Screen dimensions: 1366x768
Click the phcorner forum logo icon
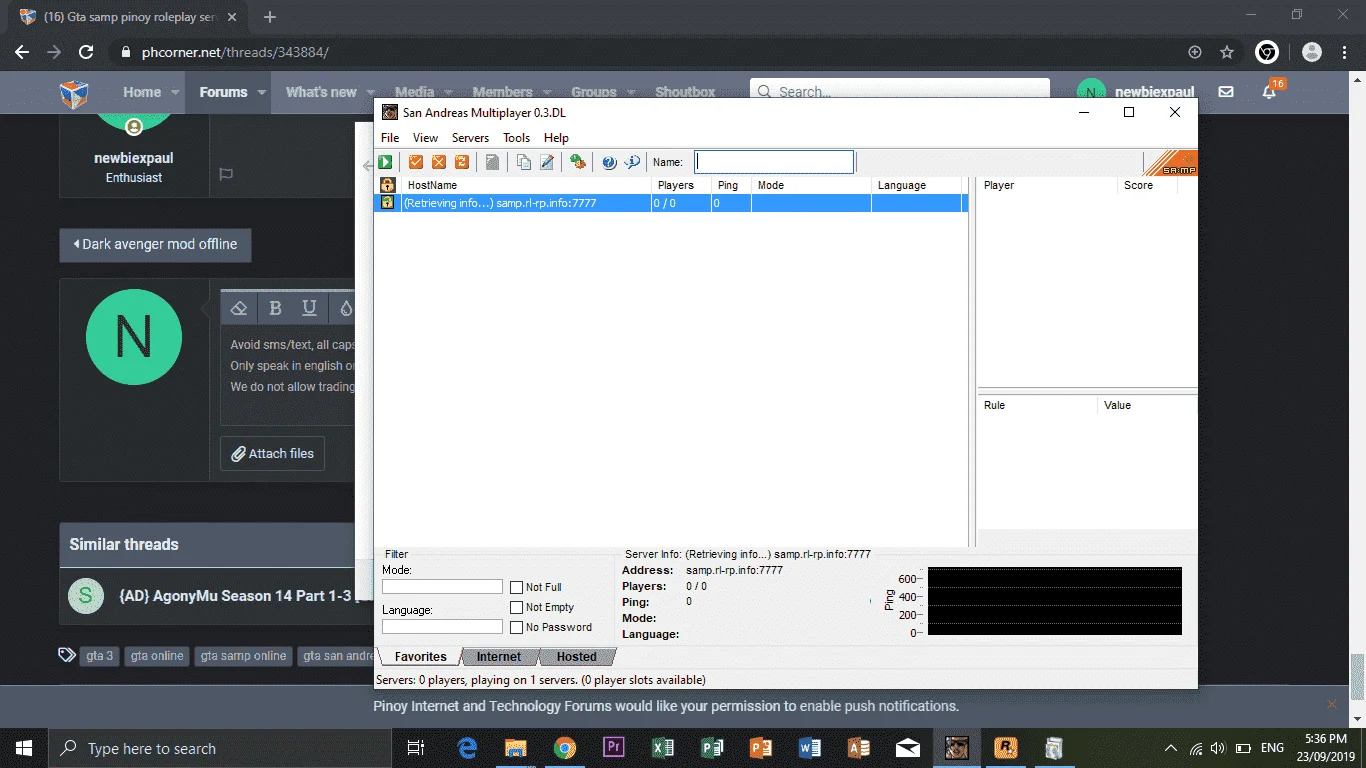coord(74,93)
